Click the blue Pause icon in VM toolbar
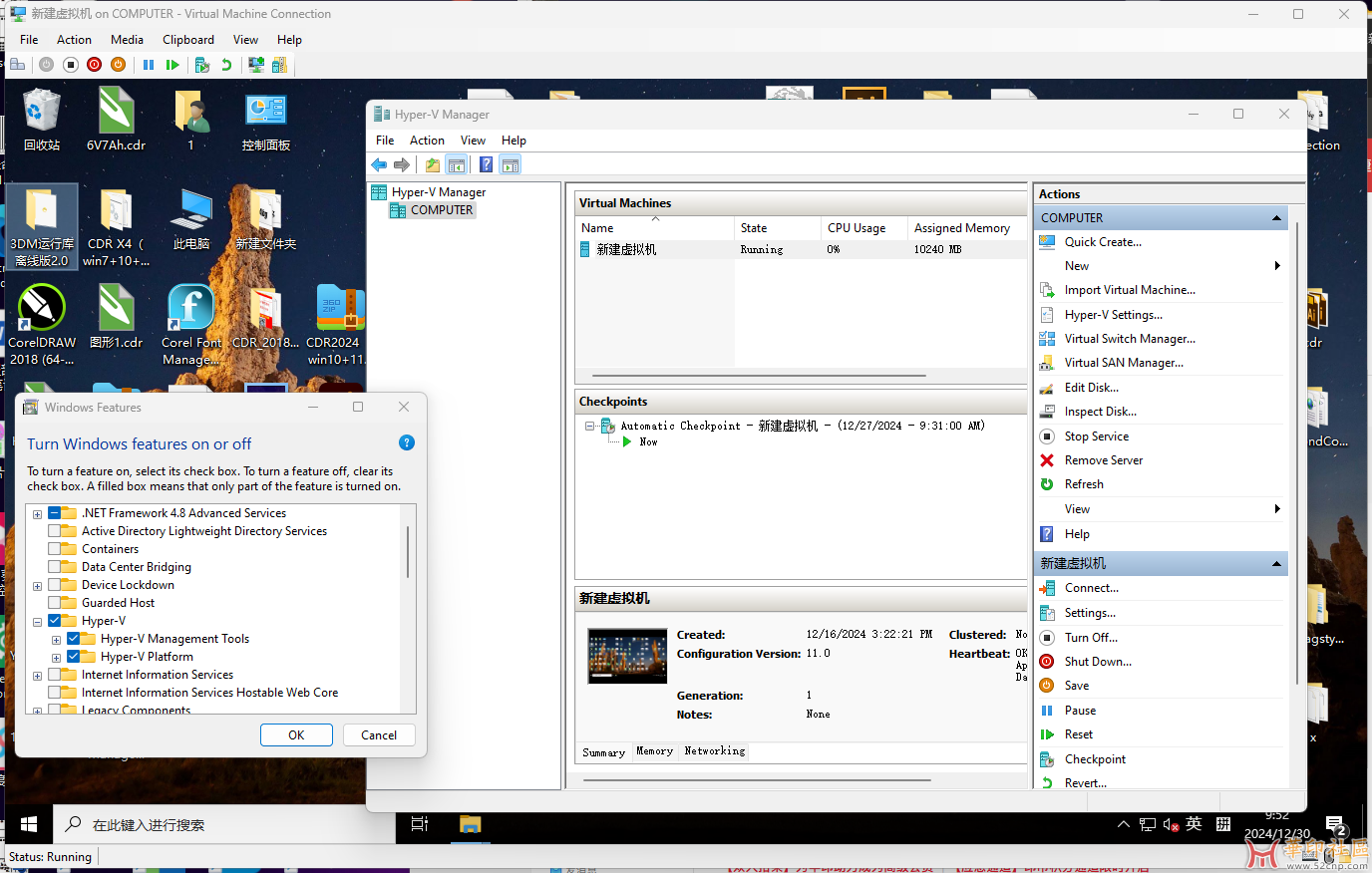This screenshot has height=873, width=1372. 149,65
